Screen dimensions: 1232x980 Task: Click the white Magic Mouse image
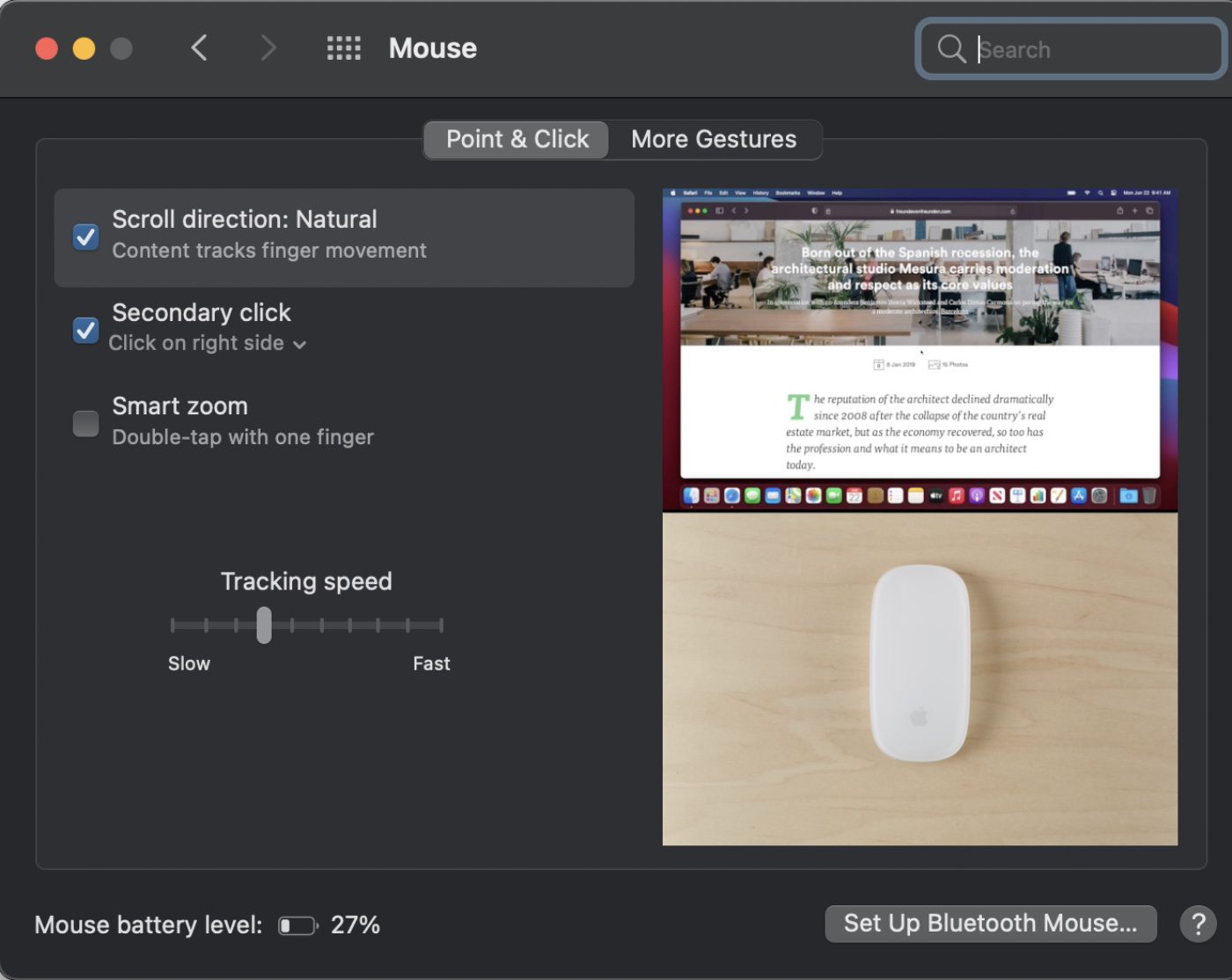click(x=920, y=664)
